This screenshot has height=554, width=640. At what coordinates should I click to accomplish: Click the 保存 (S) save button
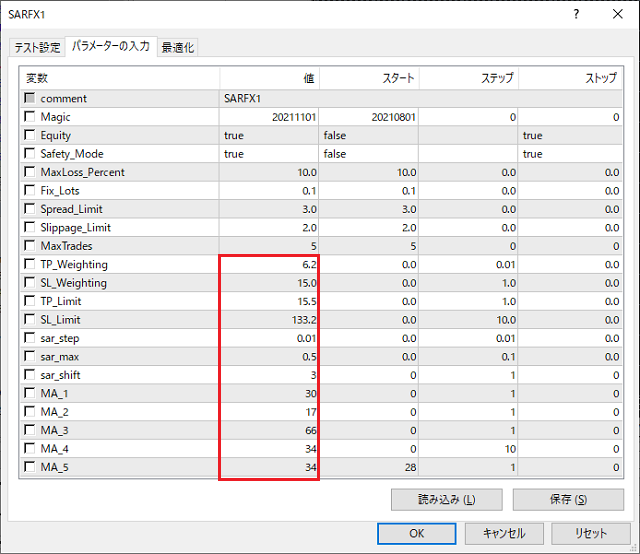(x=568, y=499)
